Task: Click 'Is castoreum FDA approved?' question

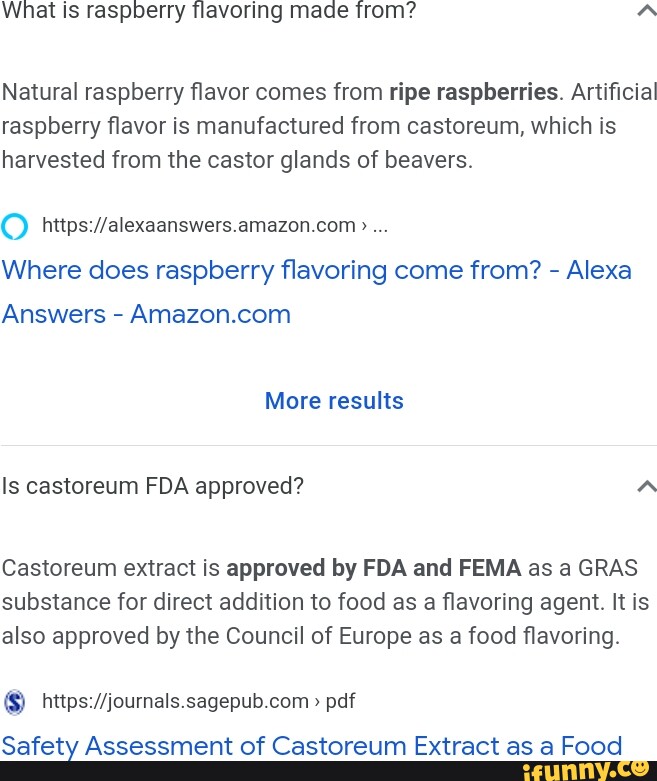Action: [153, 486]
